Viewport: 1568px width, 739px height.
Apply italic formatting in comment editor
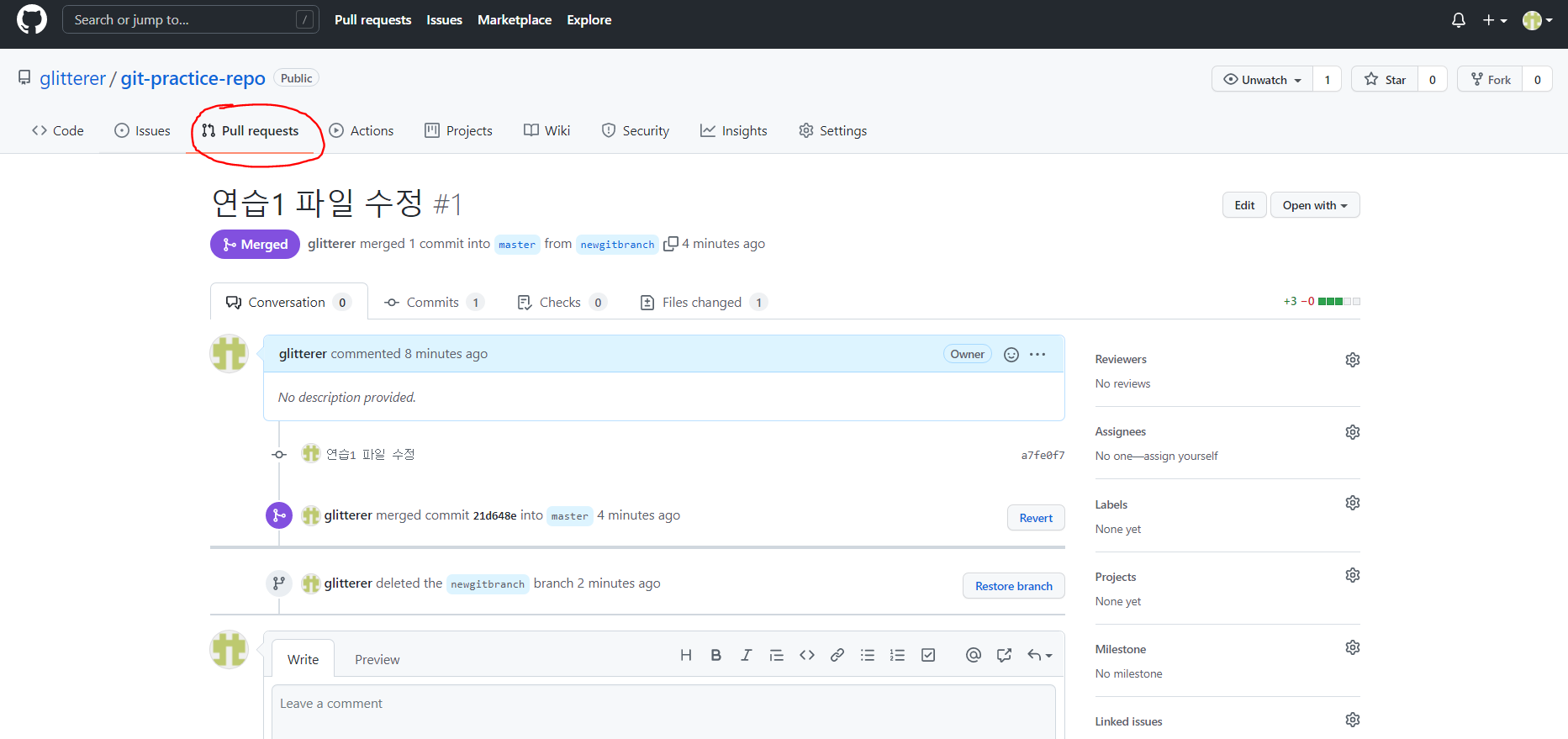(x=746, y=655)
